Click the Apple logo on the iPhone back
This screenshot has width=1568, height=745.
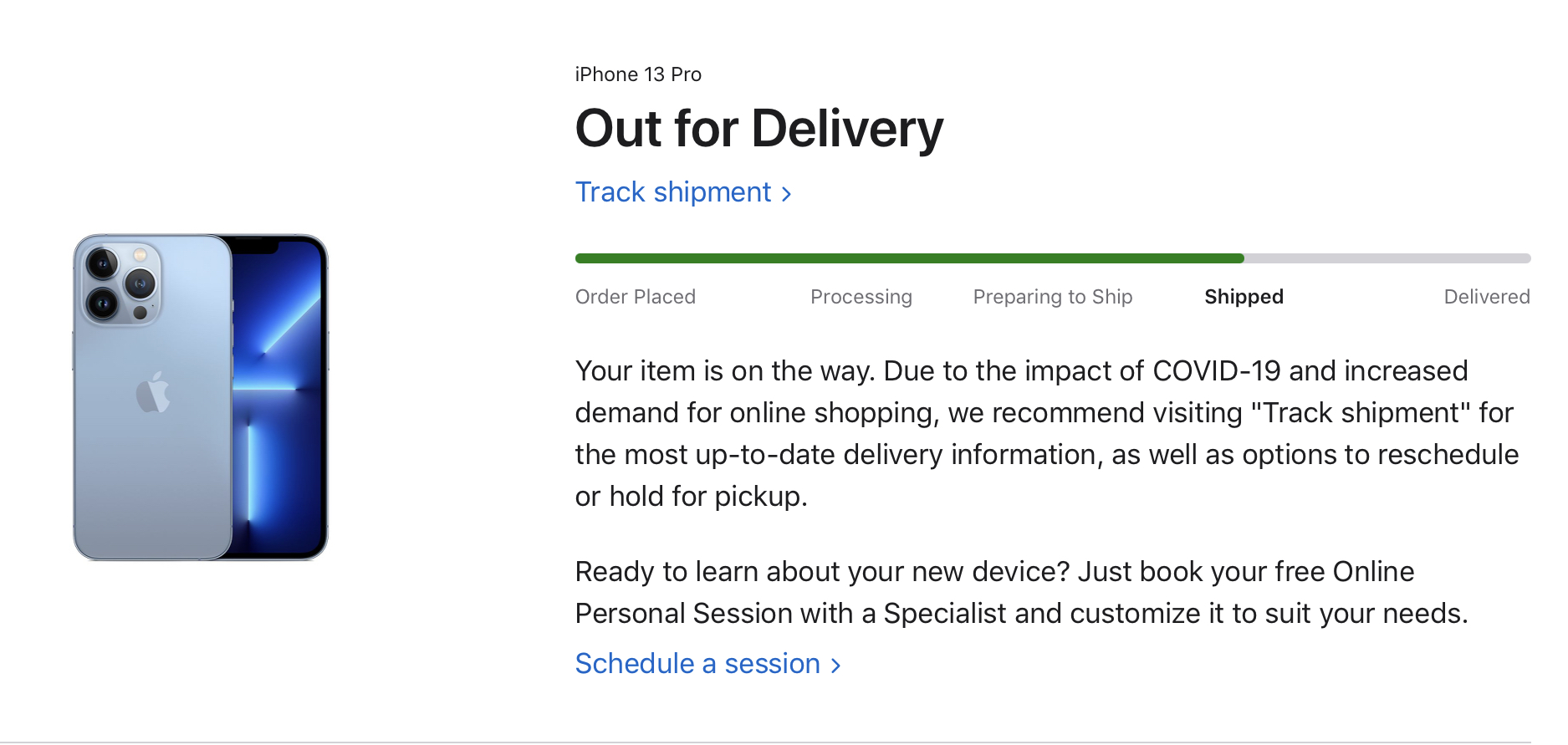[153, 392]
